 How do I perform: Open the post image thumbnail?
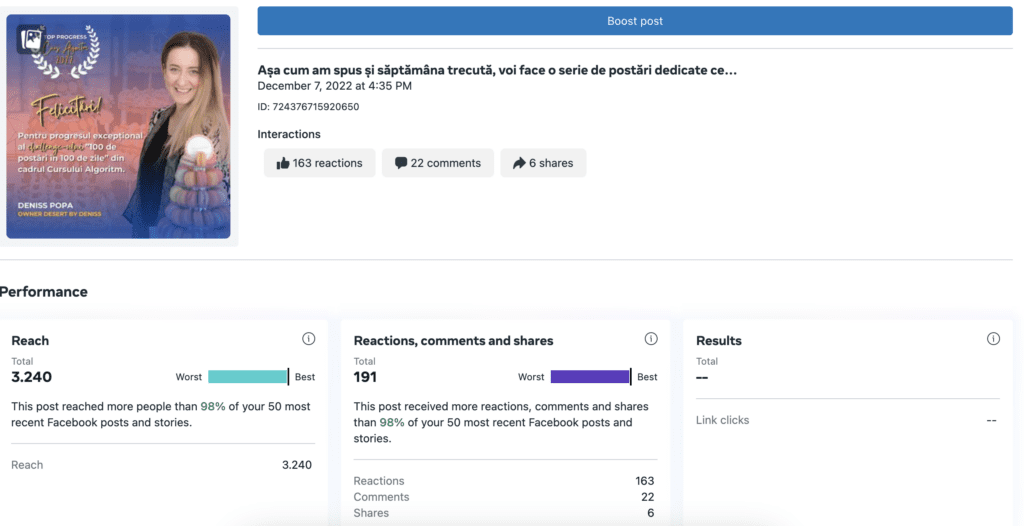(x=118, y=126)
